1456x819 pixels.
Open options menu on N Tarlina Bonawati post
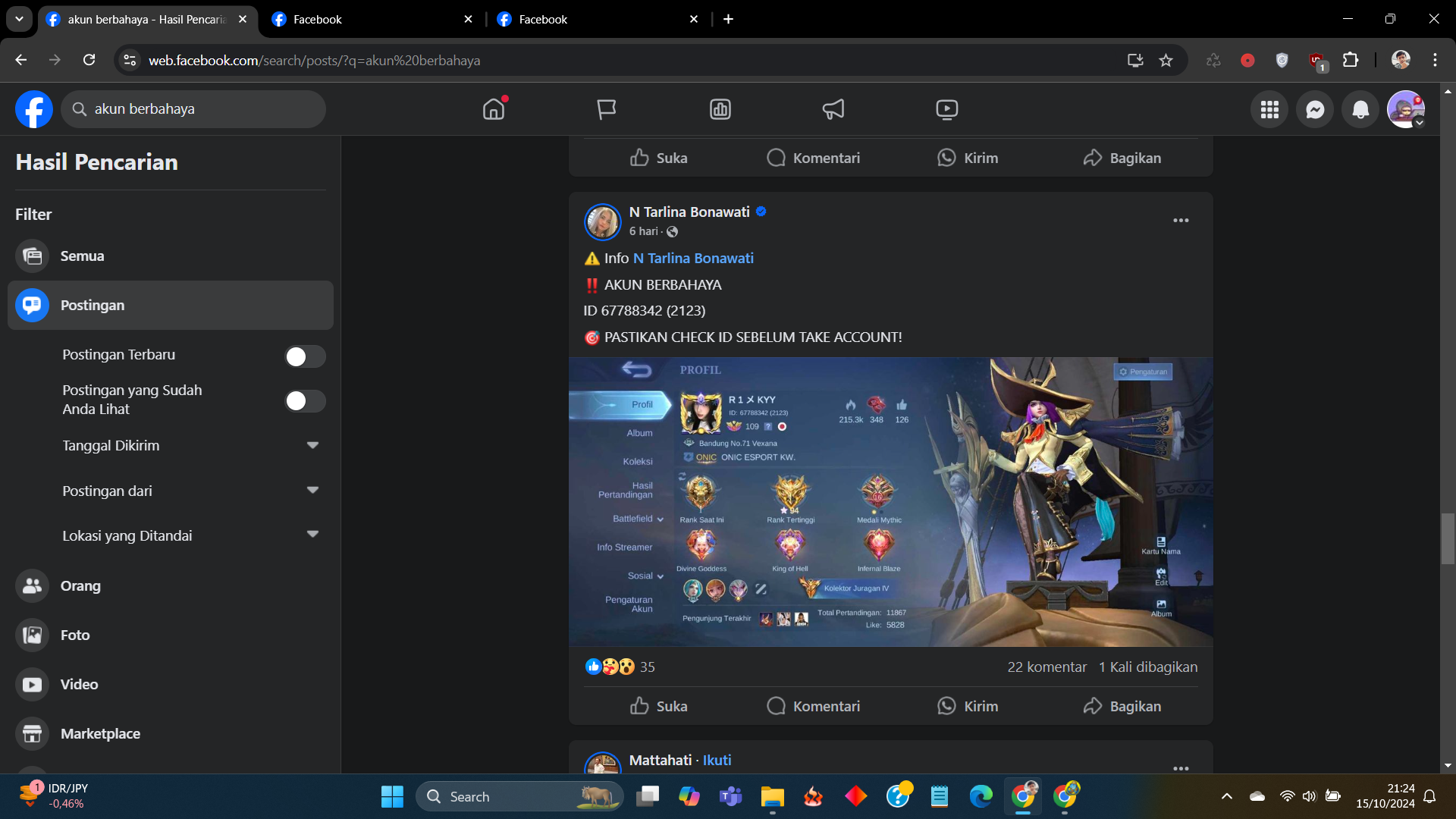tap(1181, 221)
